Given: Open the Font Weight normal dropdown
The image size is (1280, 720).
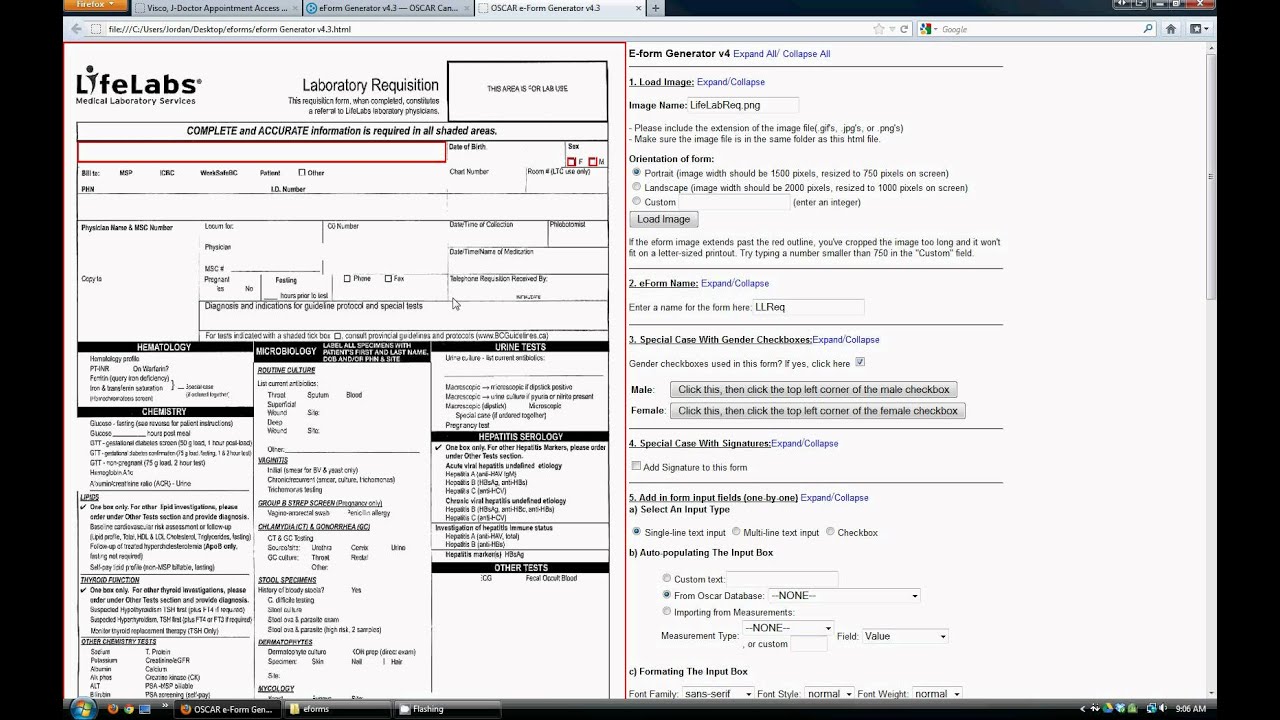Looking at the screenshot, I should 937,694.
